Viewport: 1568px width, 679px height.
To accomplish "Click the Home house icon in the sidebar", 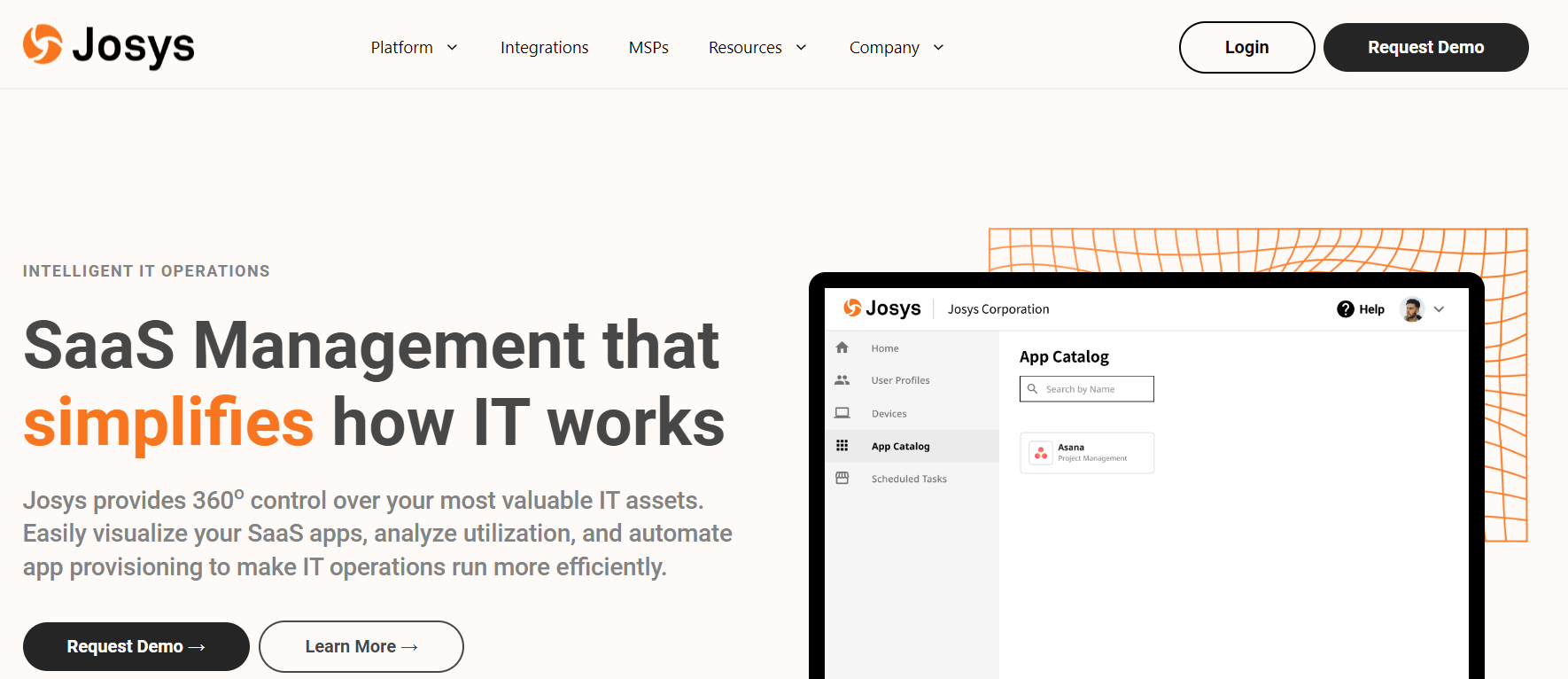I will tap(842, 347).
